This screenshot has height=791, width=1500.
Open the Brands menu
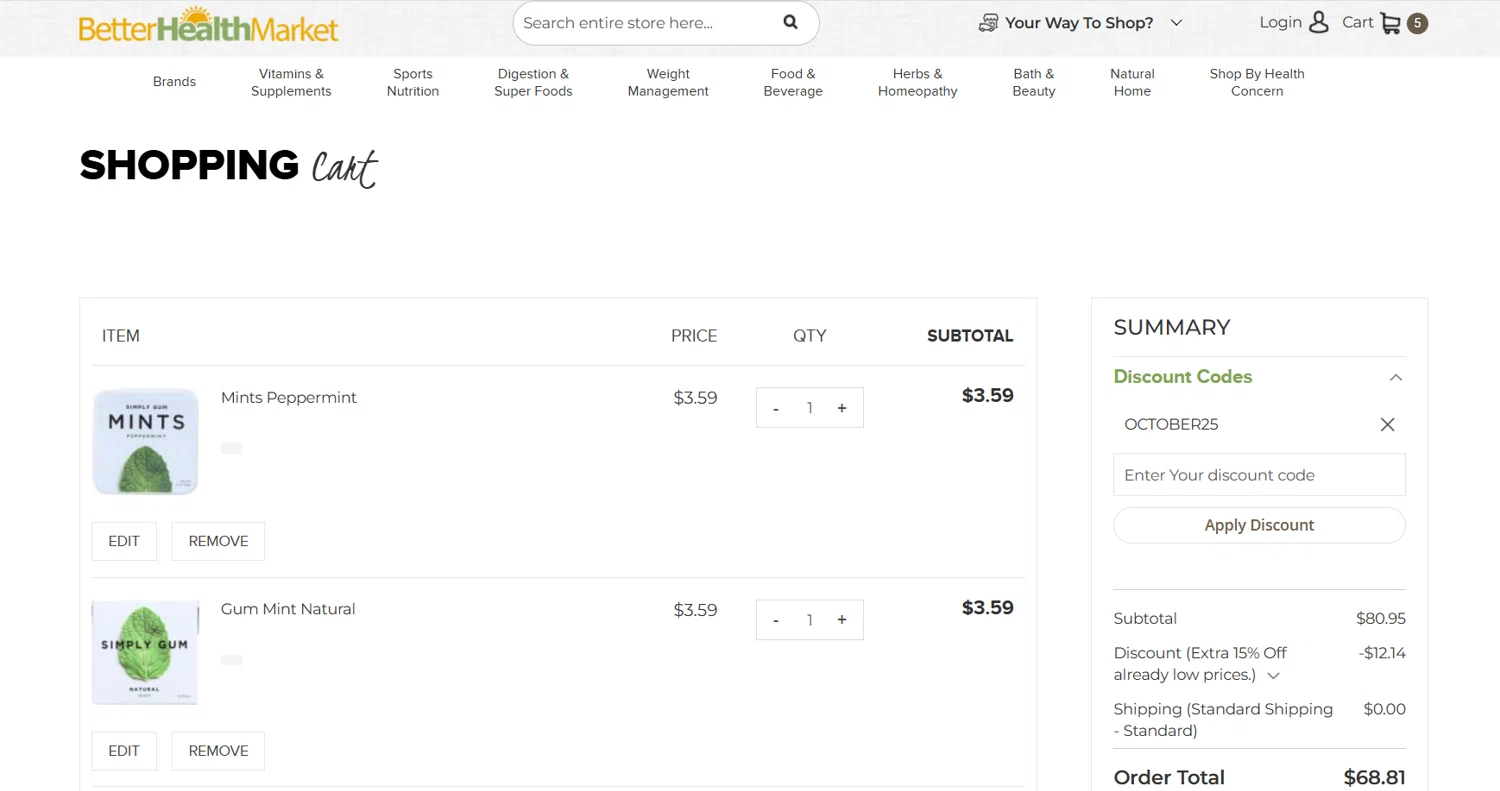click(x=174, y=82)
